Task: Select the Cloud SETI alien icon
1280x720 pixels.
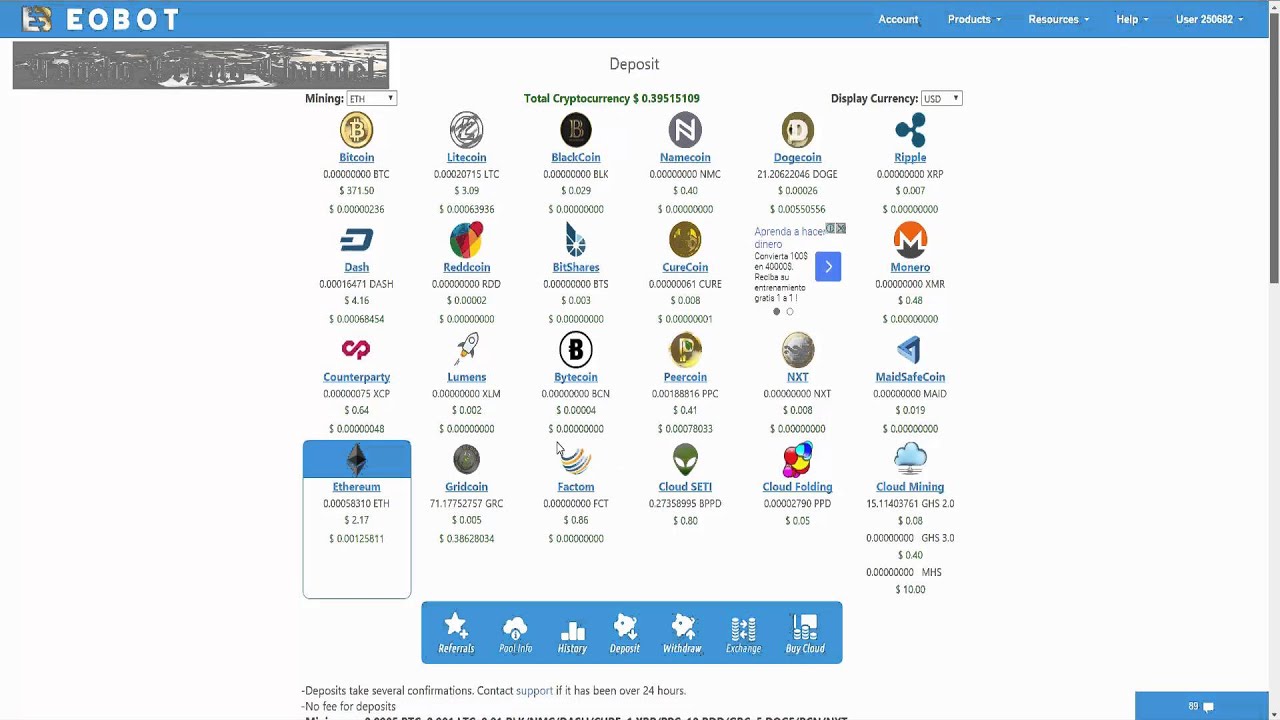Action: coord(685,459)
